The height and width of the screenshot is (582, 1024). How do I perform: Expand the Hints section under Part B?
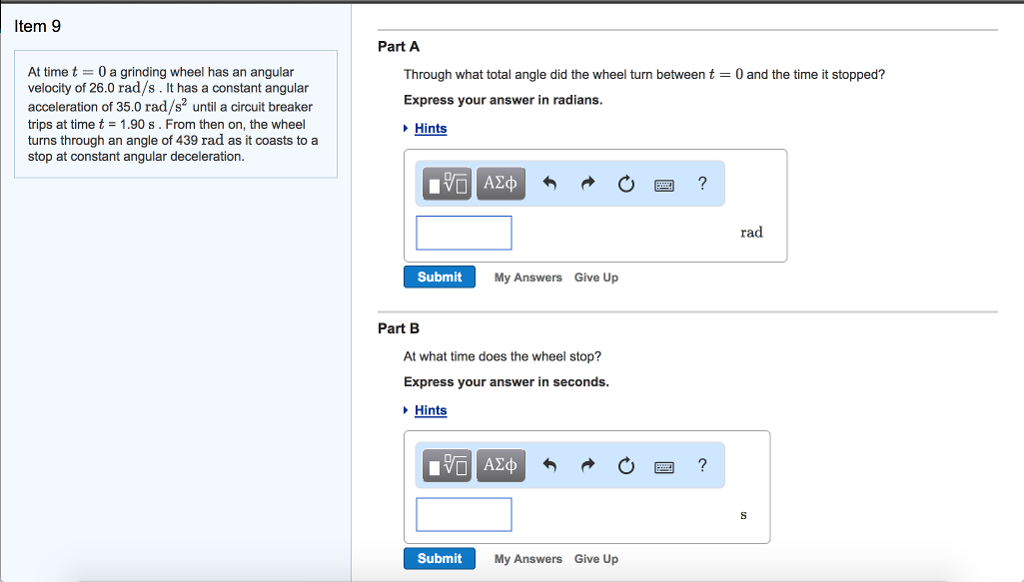[430, 410]
